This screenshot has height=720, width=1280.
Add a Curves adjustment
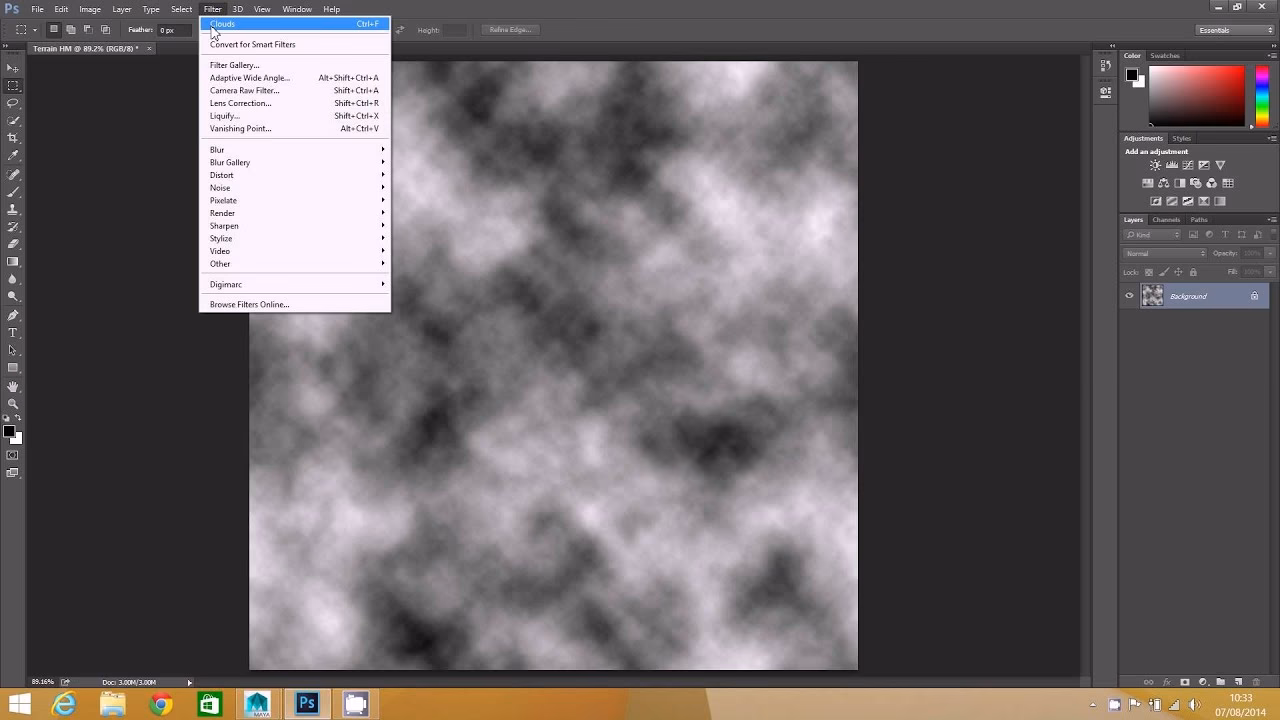point(1188,165)
